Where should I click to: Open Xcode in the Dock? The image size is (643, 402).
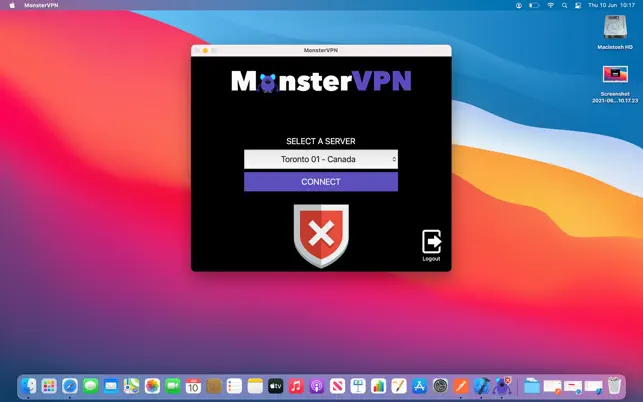tap(481, 386)
